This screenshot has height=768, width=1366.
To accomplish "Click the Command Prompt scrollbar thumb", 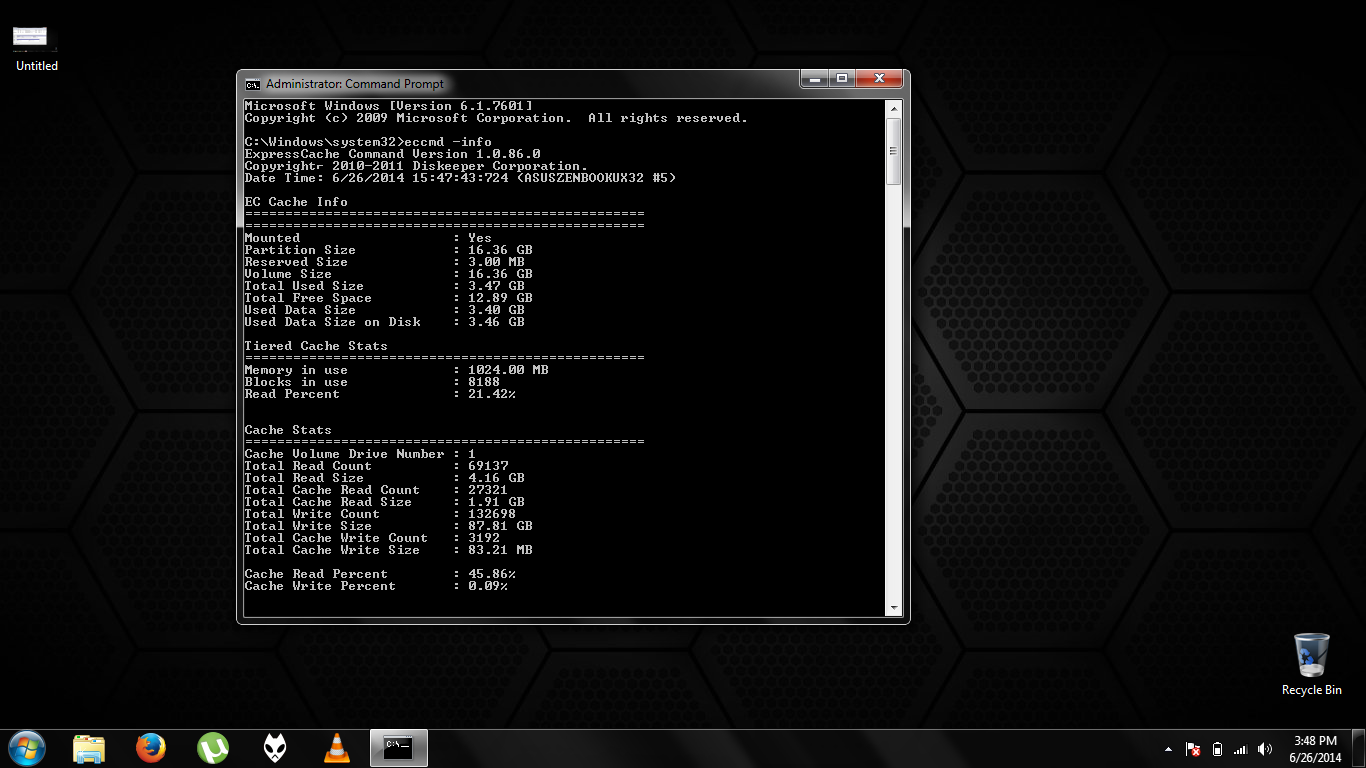I will [x=894, y=152].
